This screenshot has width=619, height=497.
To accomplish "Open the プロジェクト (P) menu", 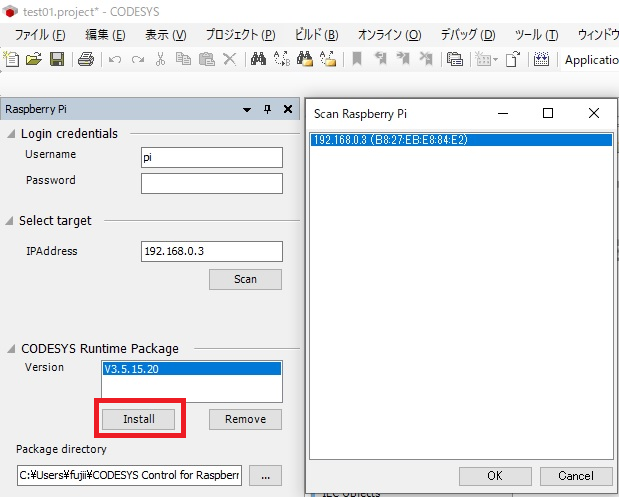I will click(240, 35).
